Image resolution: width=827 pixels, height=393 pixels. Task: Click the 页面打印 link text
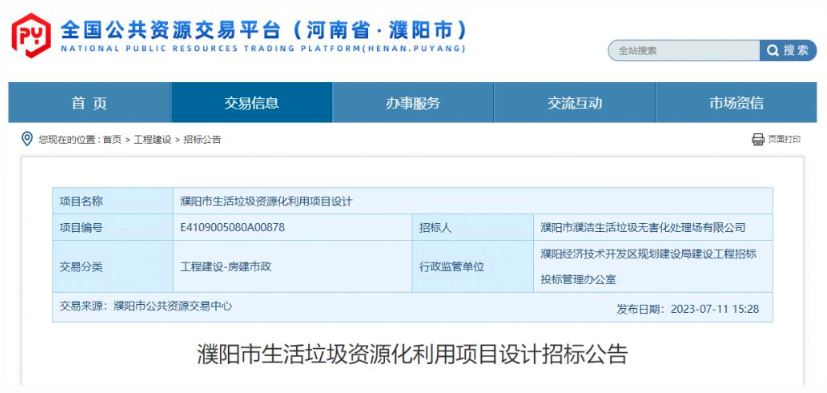pos(784,139)
